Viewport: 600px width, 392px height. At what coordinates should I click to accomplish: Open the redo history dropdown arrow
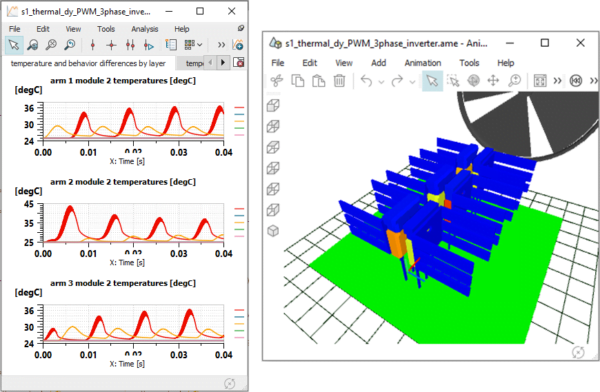click(412, 82)
